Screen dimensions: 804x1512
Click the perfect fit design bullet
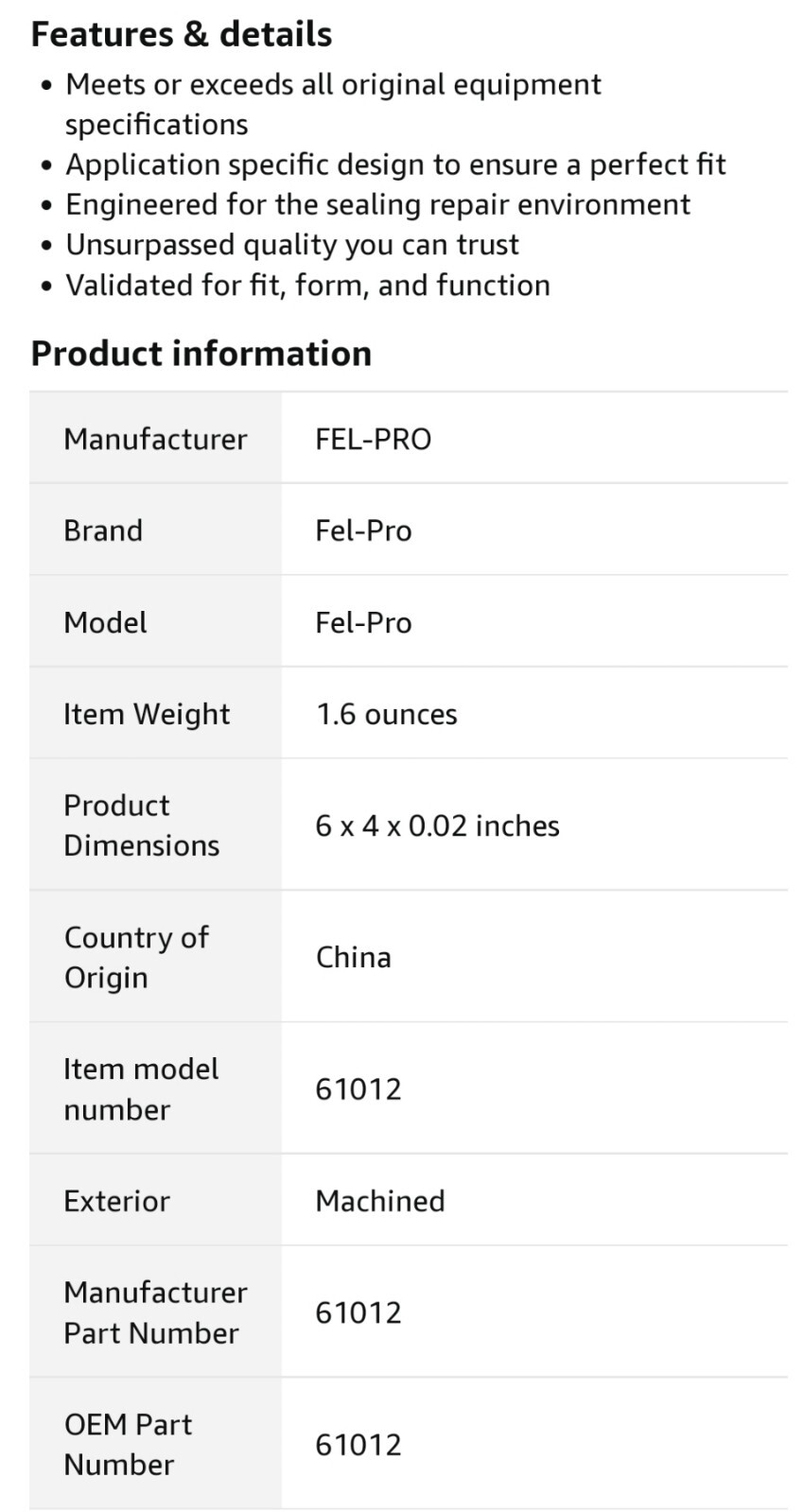pos(394,165)
